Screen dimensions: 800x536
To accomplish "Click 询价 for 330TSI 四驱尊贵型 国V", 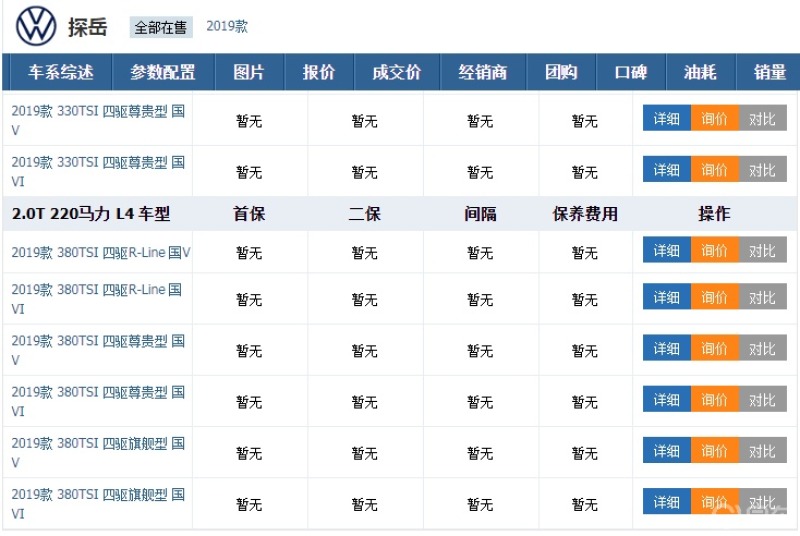I will (714, 118).
